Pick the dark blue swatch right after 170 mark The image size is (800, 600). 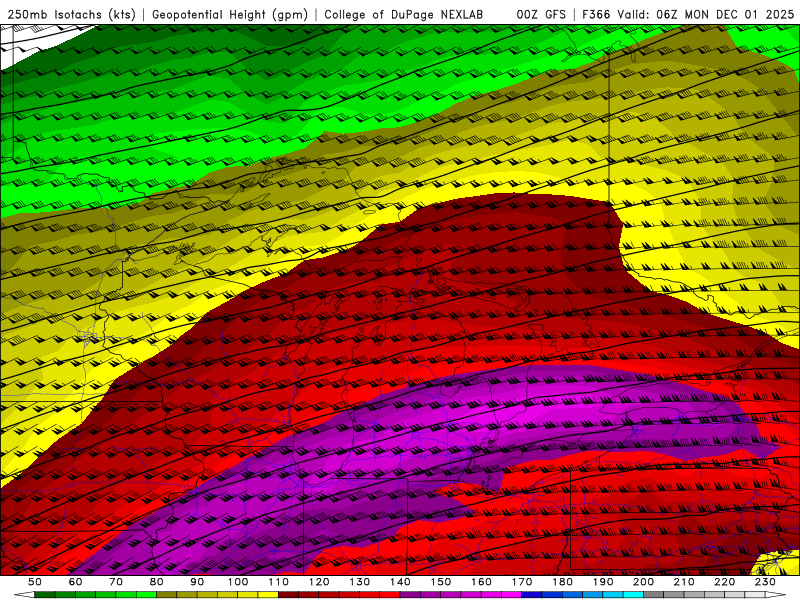(532, 595)
